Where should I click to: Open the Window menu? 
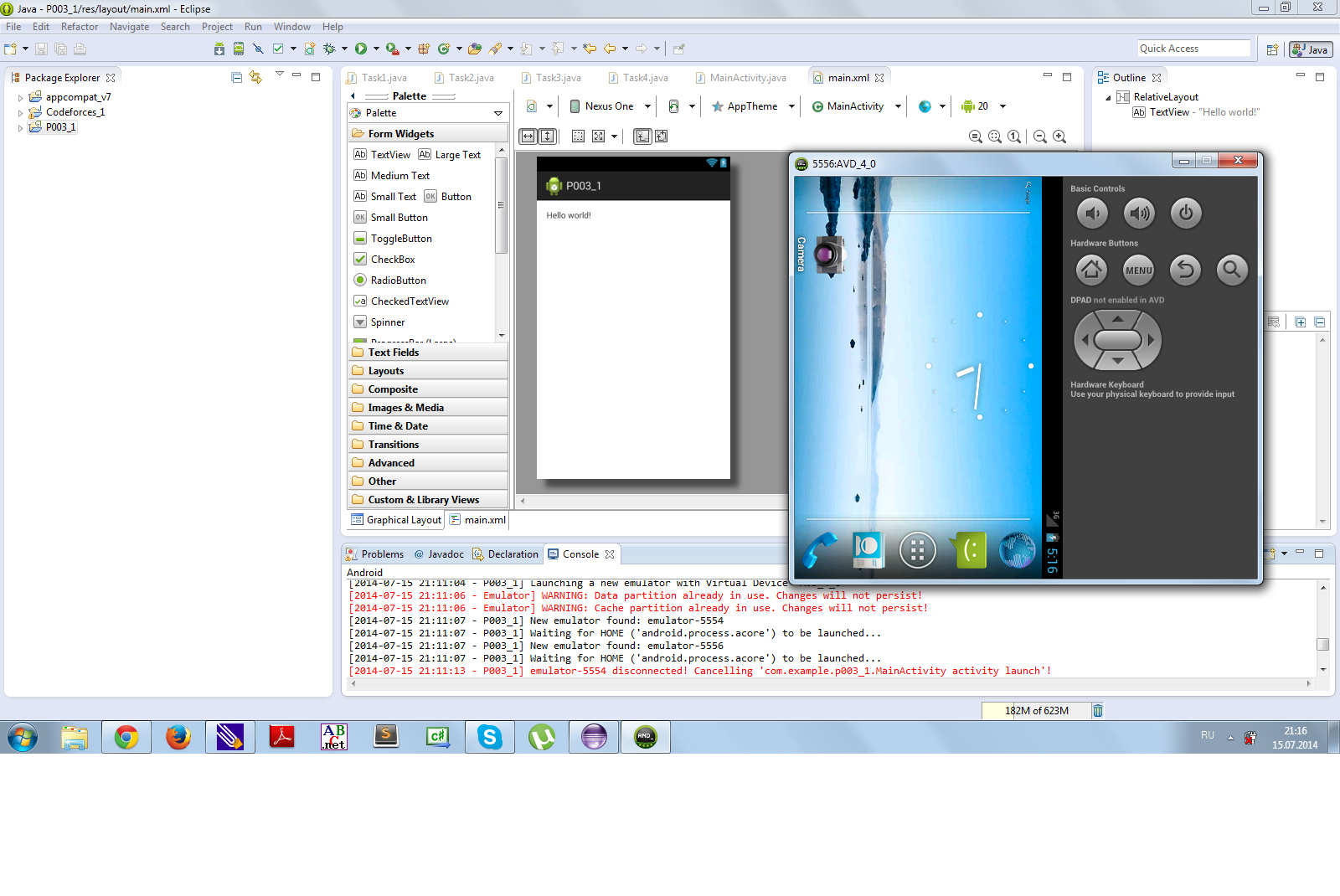point(292,27)
